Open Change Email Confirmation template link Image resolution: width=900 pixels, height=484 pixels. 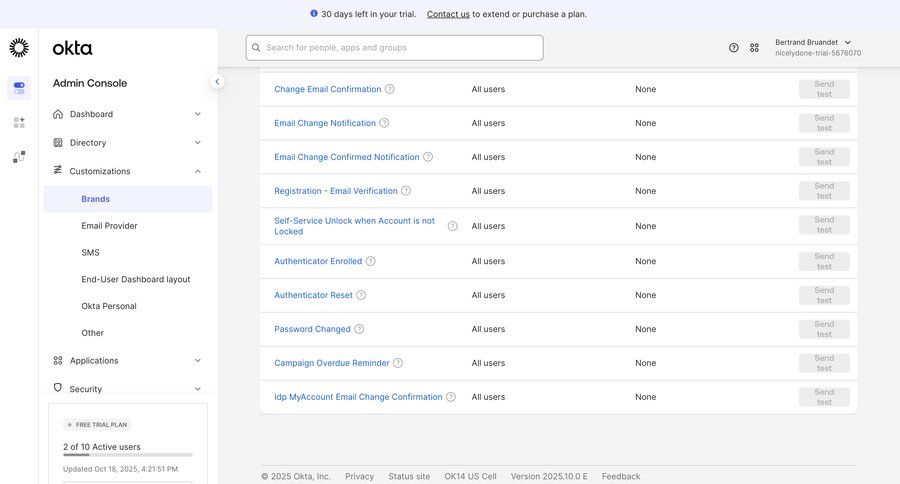coord(327,89)
